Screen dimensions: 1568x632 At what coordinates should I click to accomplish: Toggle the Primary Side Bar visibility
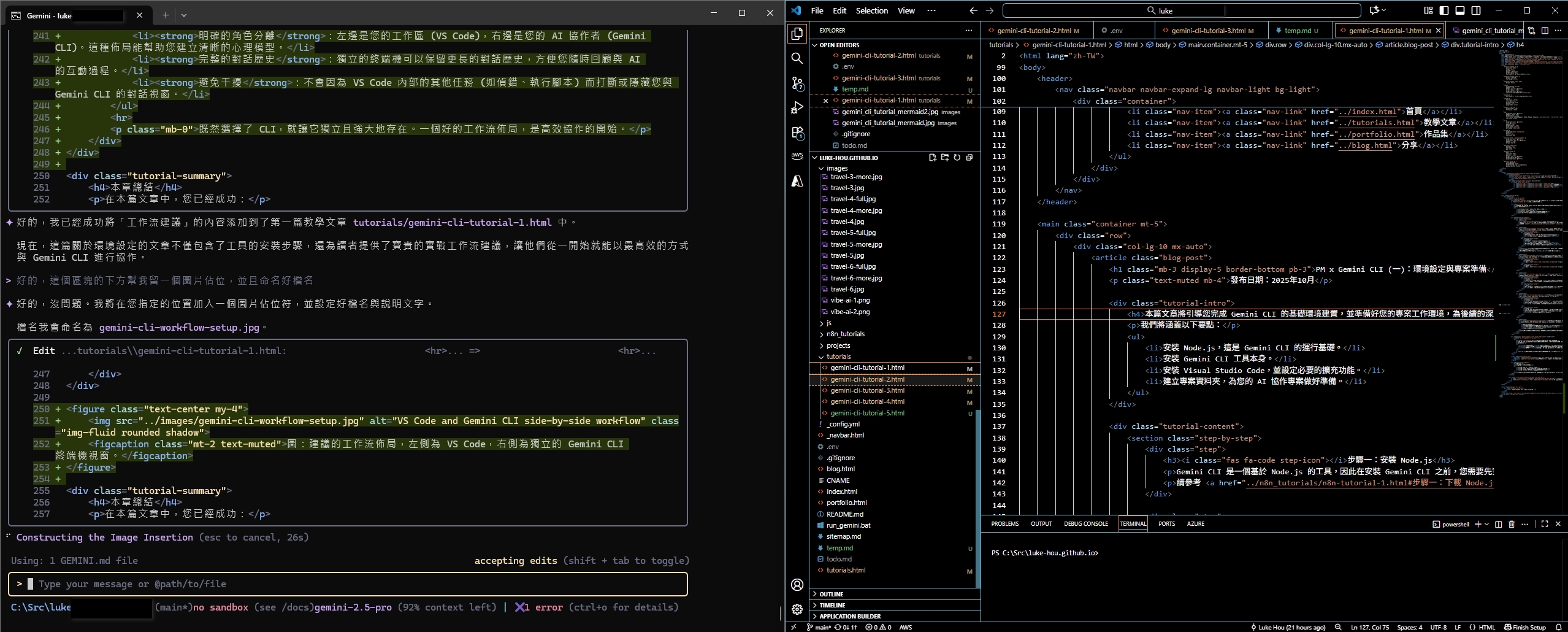point(1444,10)
